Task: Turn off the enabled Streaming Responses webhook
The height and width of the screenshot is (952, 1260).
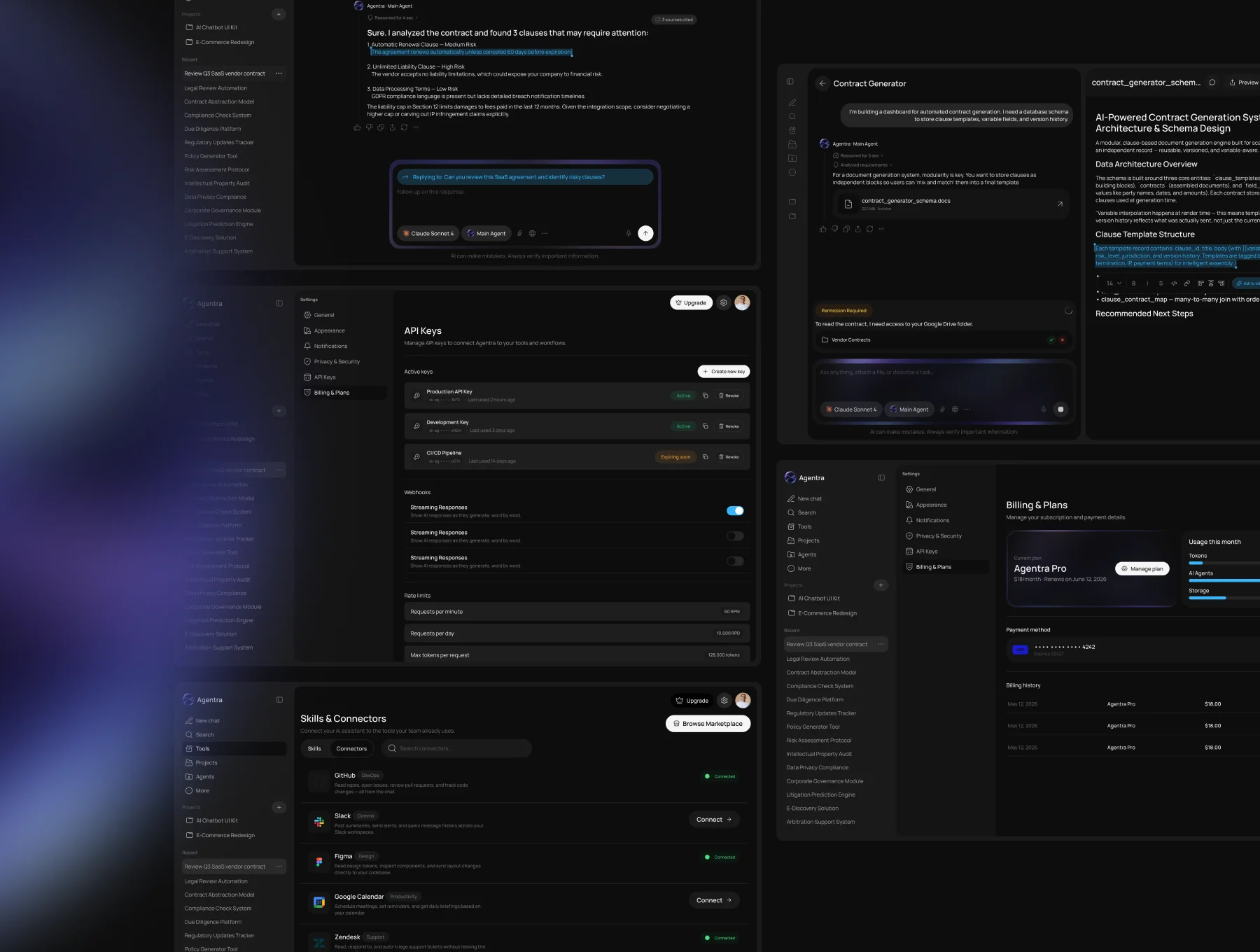Action: (735, 511)
